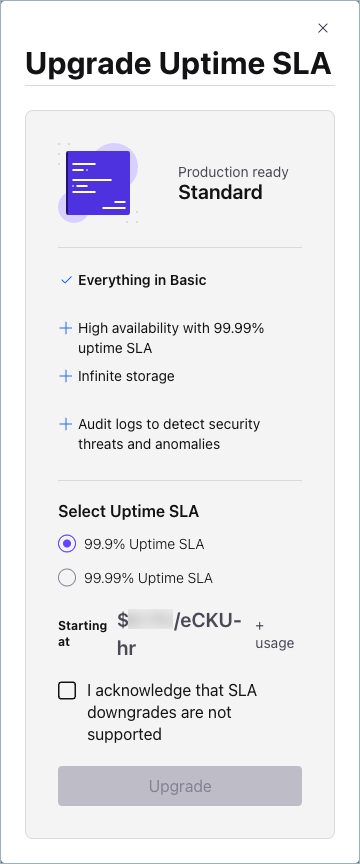Click the 'Upgrade Uptime SLA' dialog title
360x864 pixels.
(178, 64)
